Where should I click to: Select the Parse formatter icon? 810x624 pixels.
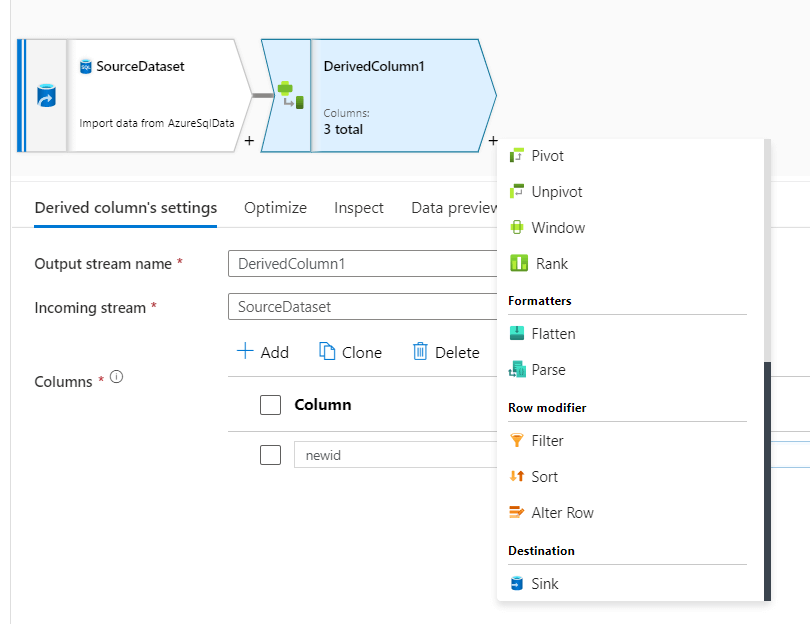(517, 370)
